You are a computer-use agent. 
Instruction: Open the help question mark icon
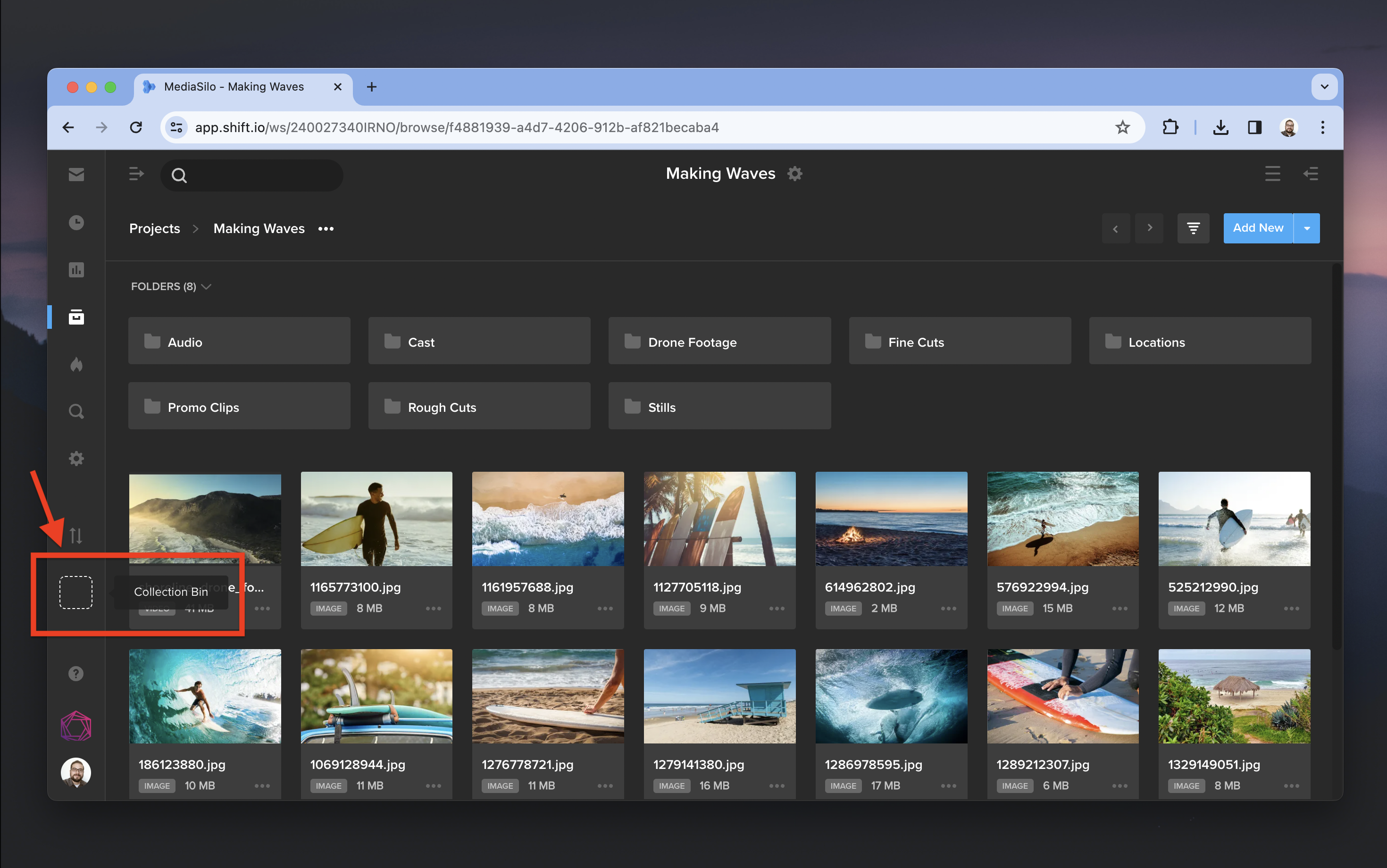pyautogui.click(x=76, y=673)
